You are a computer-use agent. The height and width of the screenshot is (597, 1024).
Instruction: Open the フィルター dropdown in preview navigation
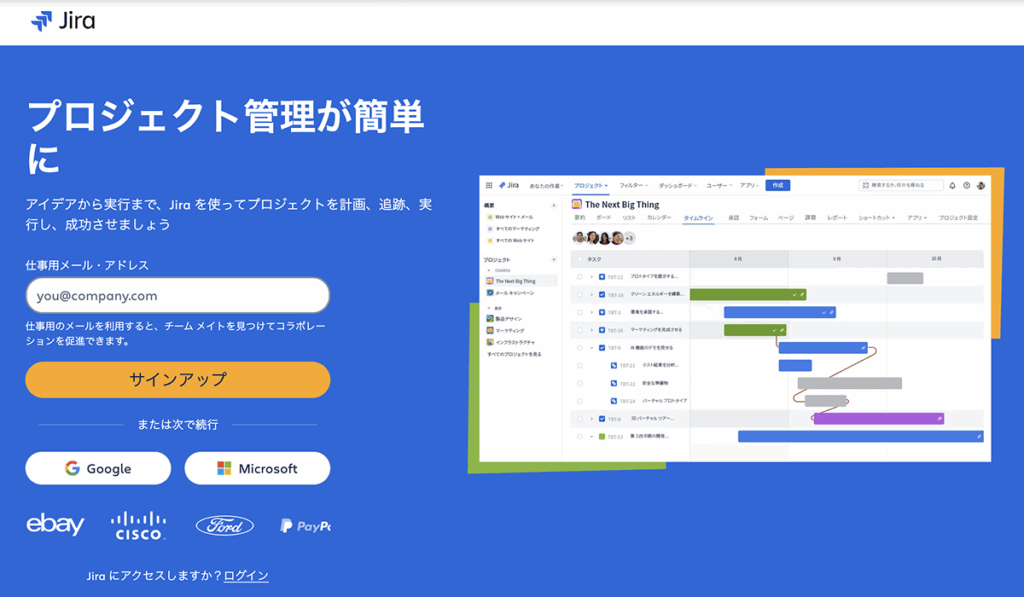(633, 185)
